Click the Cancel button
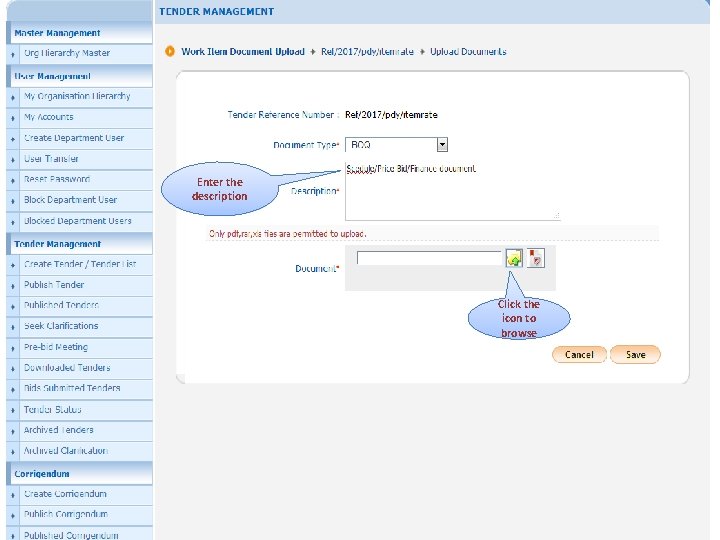 579,354
